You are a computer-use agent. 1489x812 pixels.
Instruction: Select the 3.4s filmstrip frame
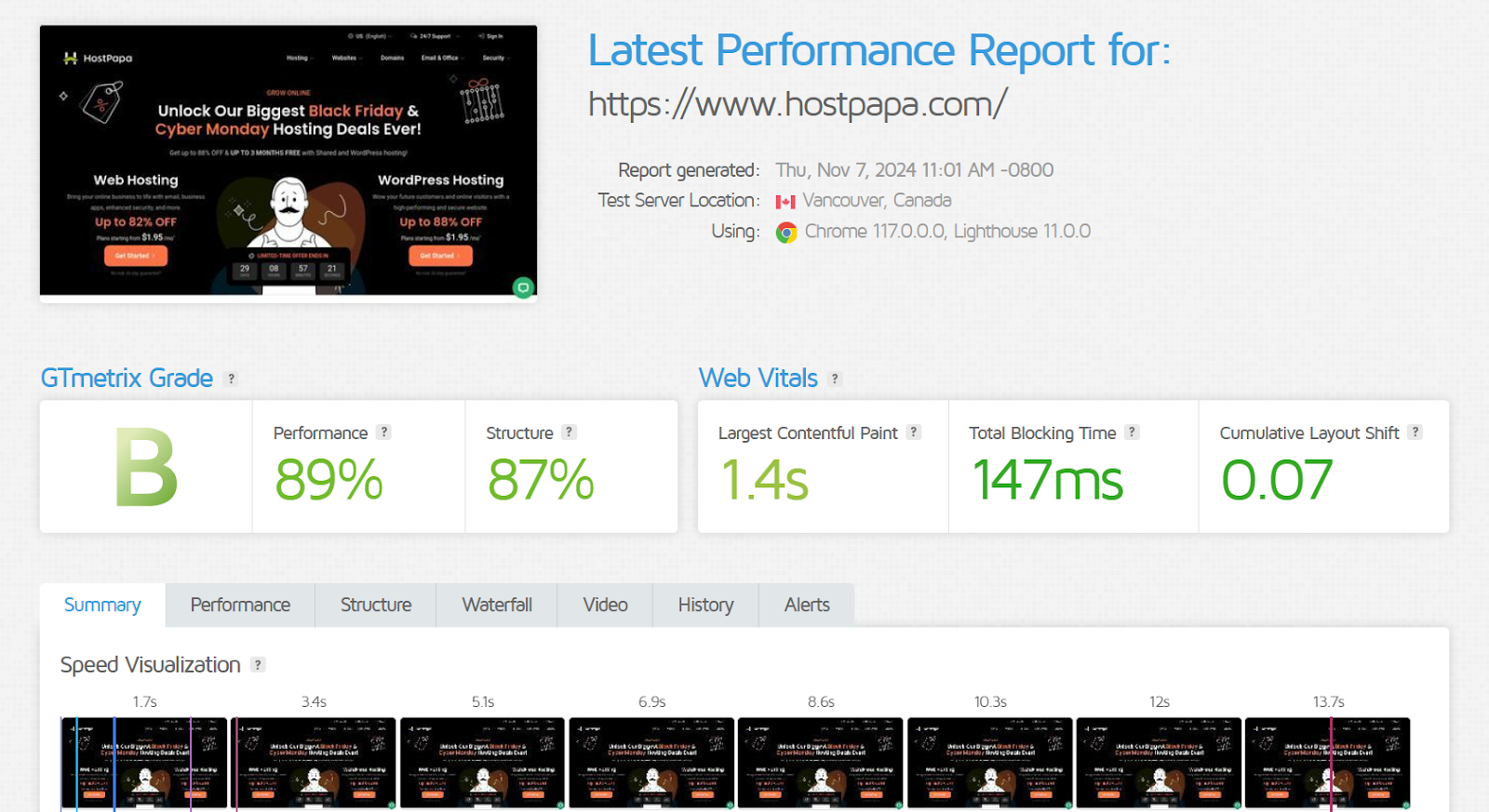point(314,763)
